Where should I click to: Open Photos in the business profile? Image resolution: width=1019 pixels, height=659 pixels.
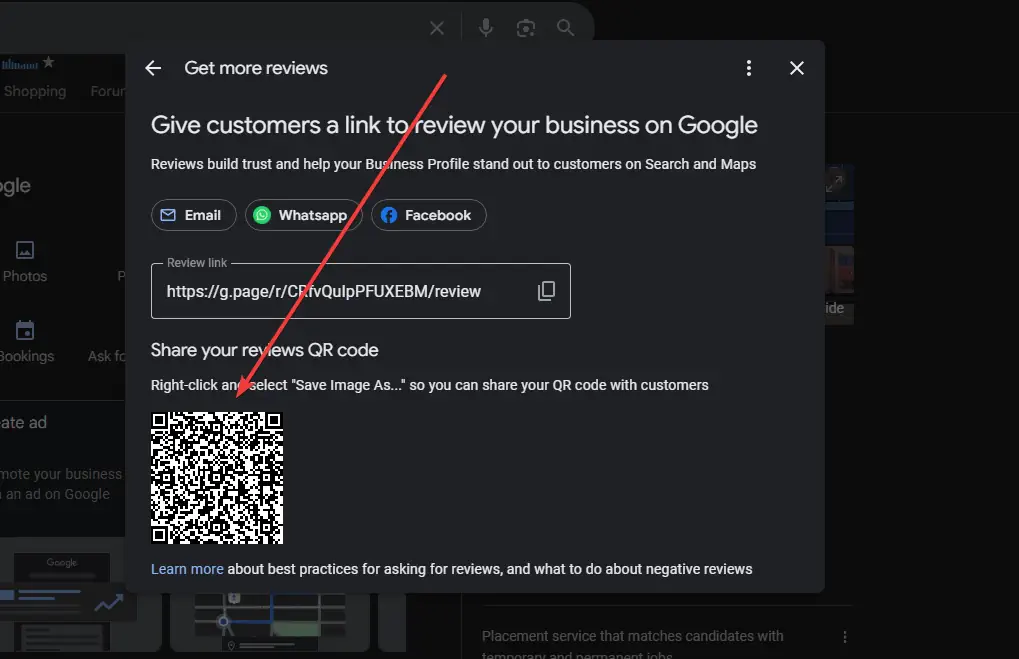pyautogui.click(x=25, y=262)
